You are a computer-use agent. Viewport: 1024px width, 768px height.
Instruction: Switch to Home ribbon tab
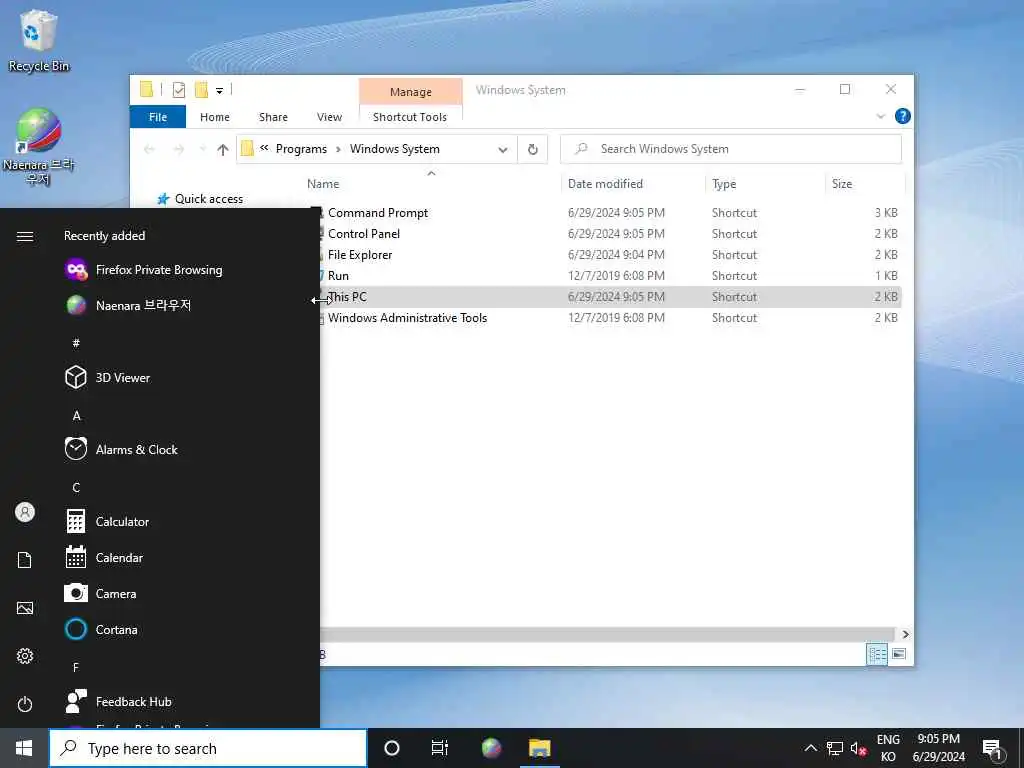[x=215, y=117]
